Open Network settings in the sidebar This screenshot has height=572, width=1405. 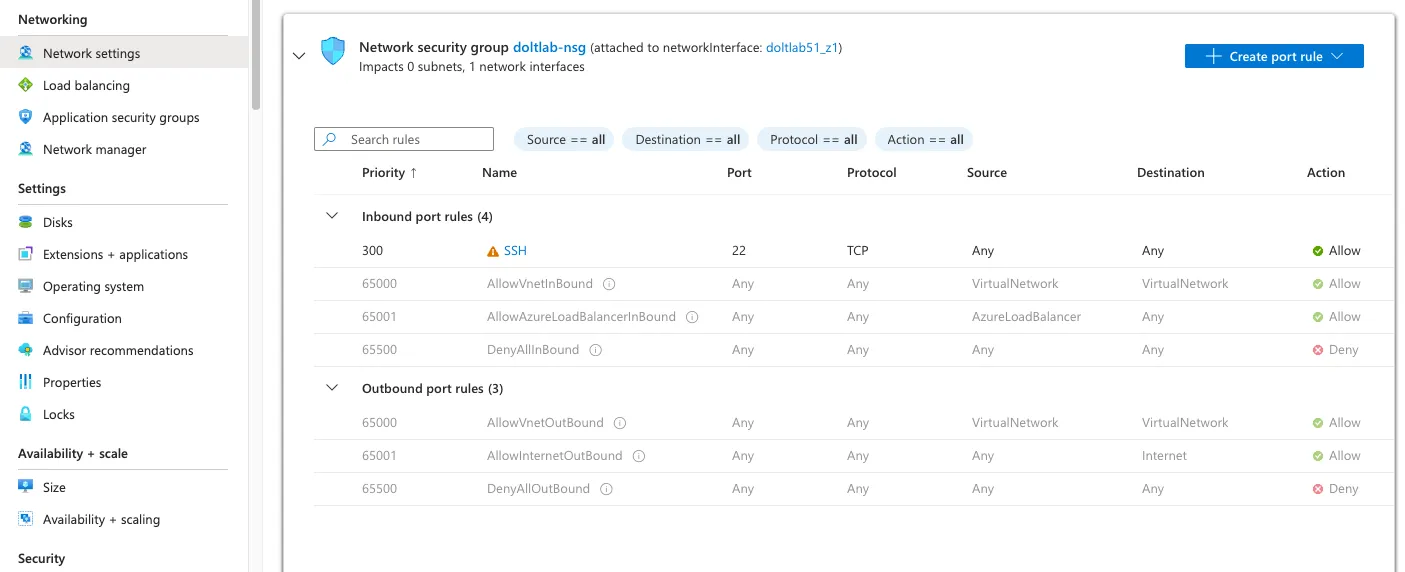tap(91, 54)
